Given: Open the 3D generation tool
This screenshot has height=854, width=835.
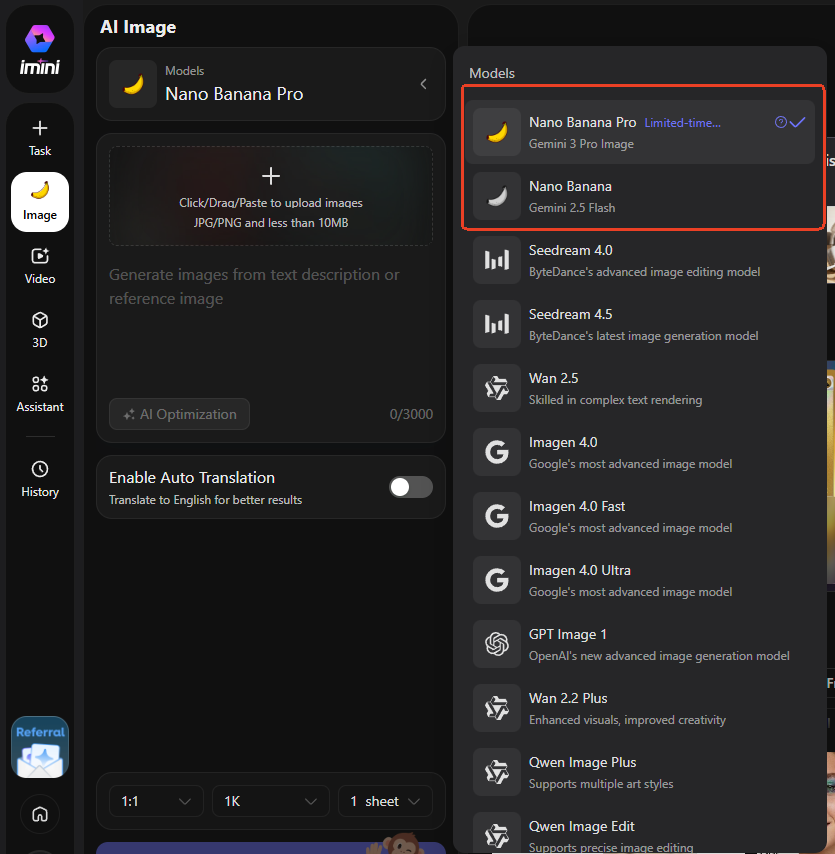Looking at the screenshot, I should [40, 330].
